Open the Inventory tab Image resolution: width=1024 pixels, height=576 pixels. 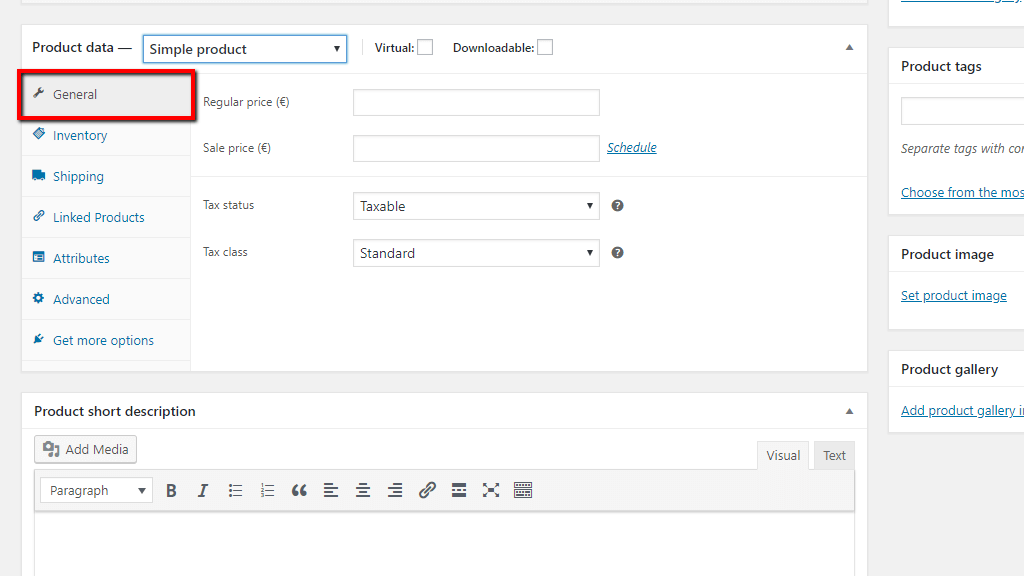(x=106, y=135)
